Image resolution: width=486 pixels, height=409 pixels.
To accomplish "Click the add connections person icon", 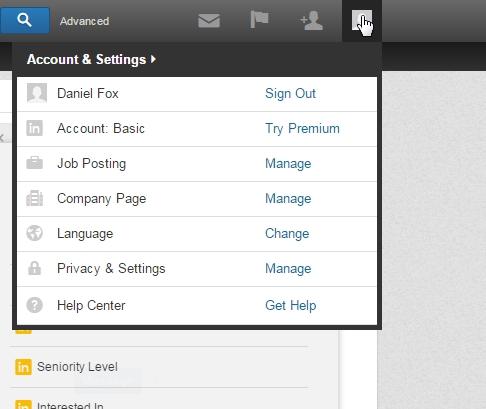I will point(312,21).
